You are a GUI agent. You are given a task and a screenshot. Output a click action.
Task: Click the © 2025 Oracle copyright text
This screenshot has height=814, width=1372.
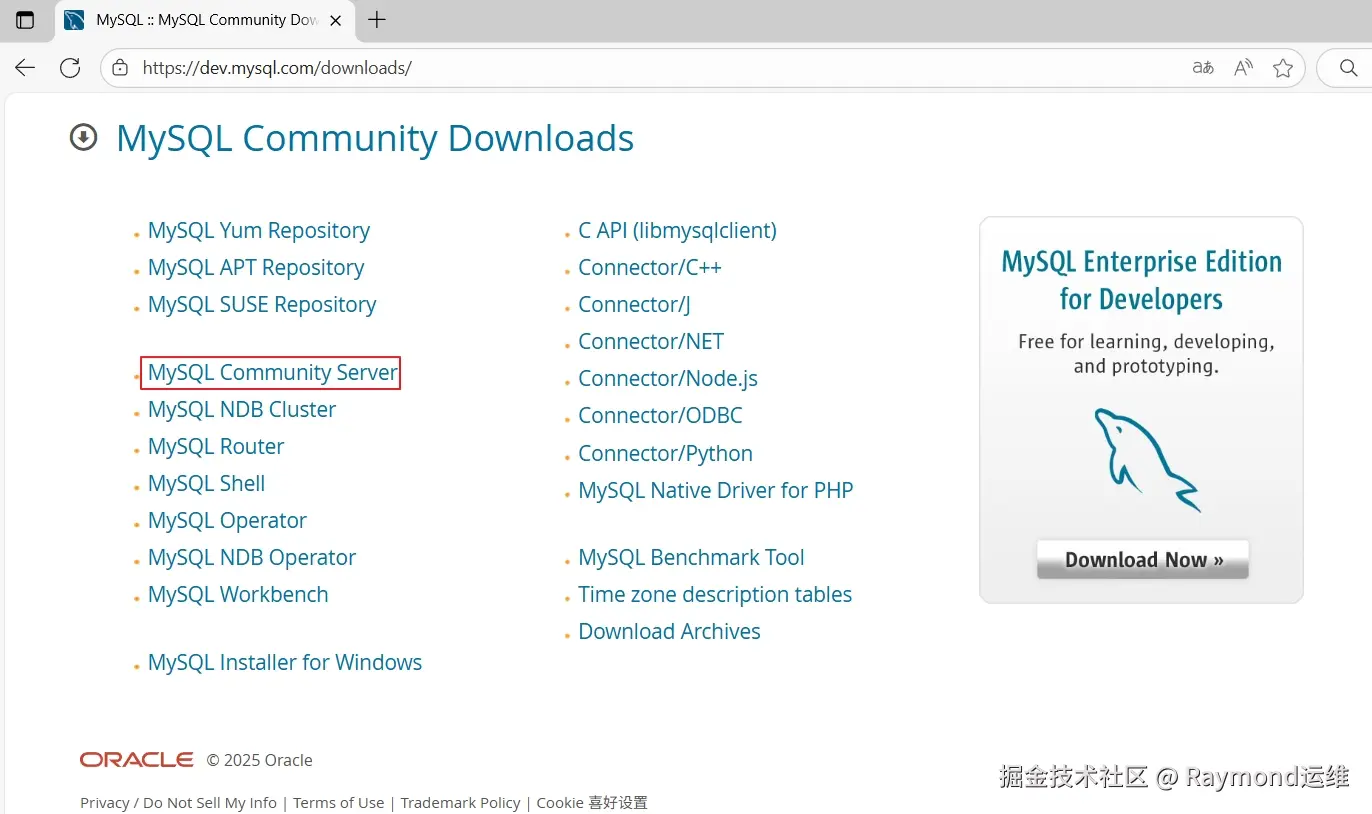point(260,761)
